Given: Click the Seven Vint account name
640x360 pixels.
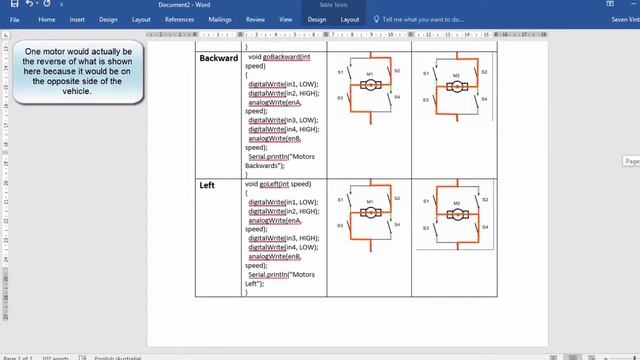Looking at the screenshot, I should 625,20.
